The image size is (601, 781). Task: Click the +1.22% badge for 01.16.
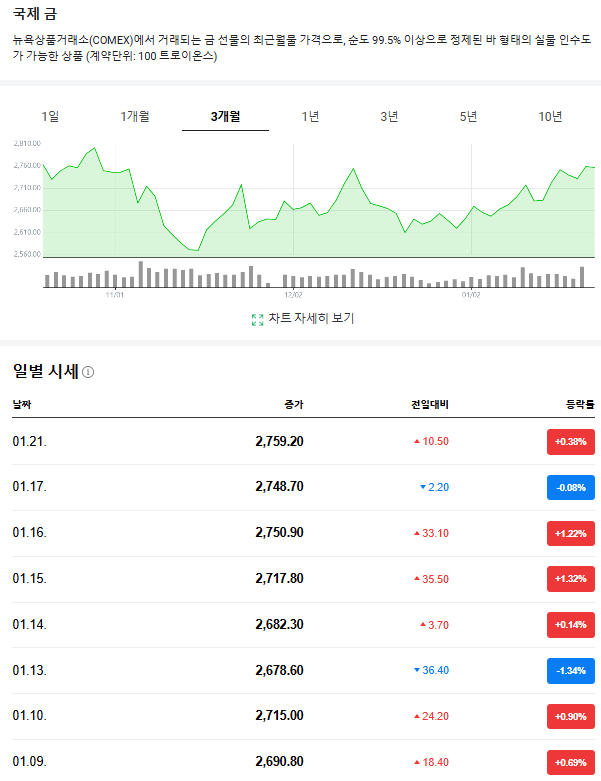coord(571,533)
